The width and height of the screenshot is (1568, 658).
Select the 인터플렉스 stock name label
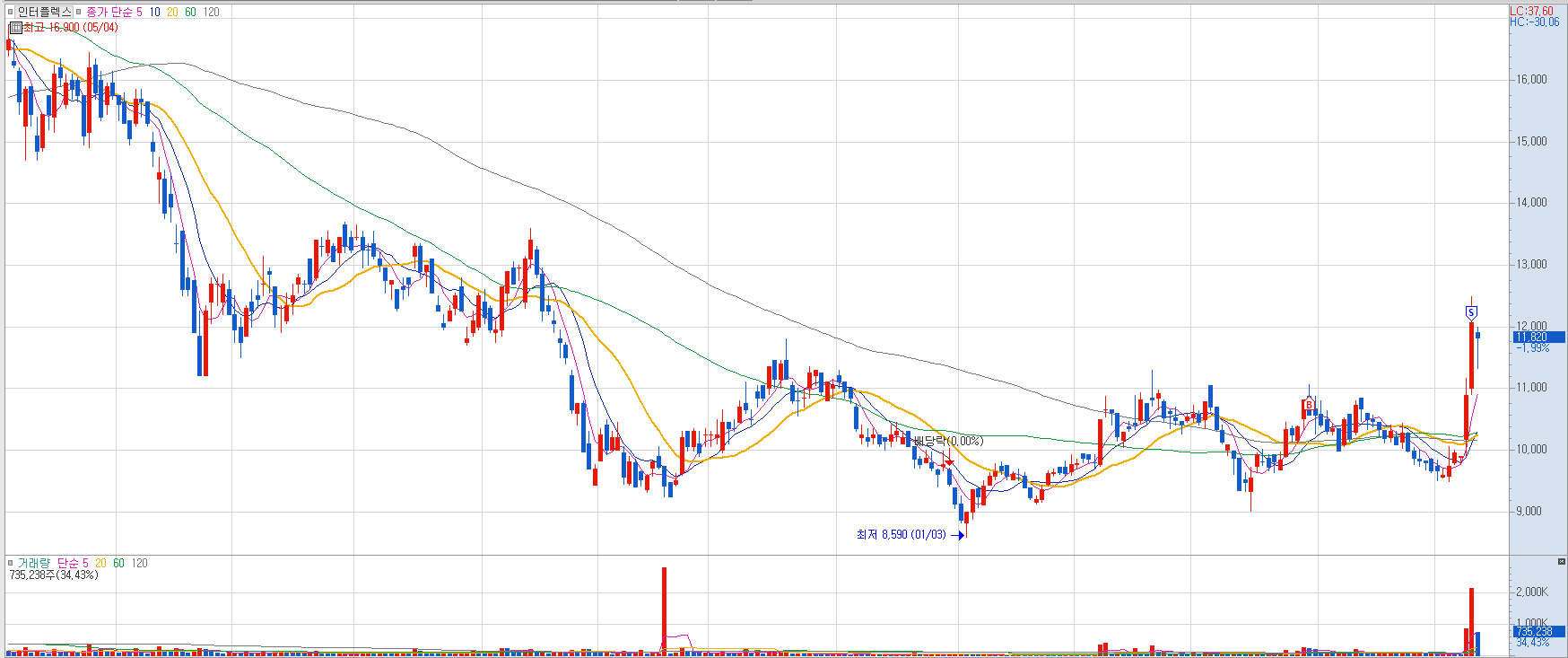(44, 12)
